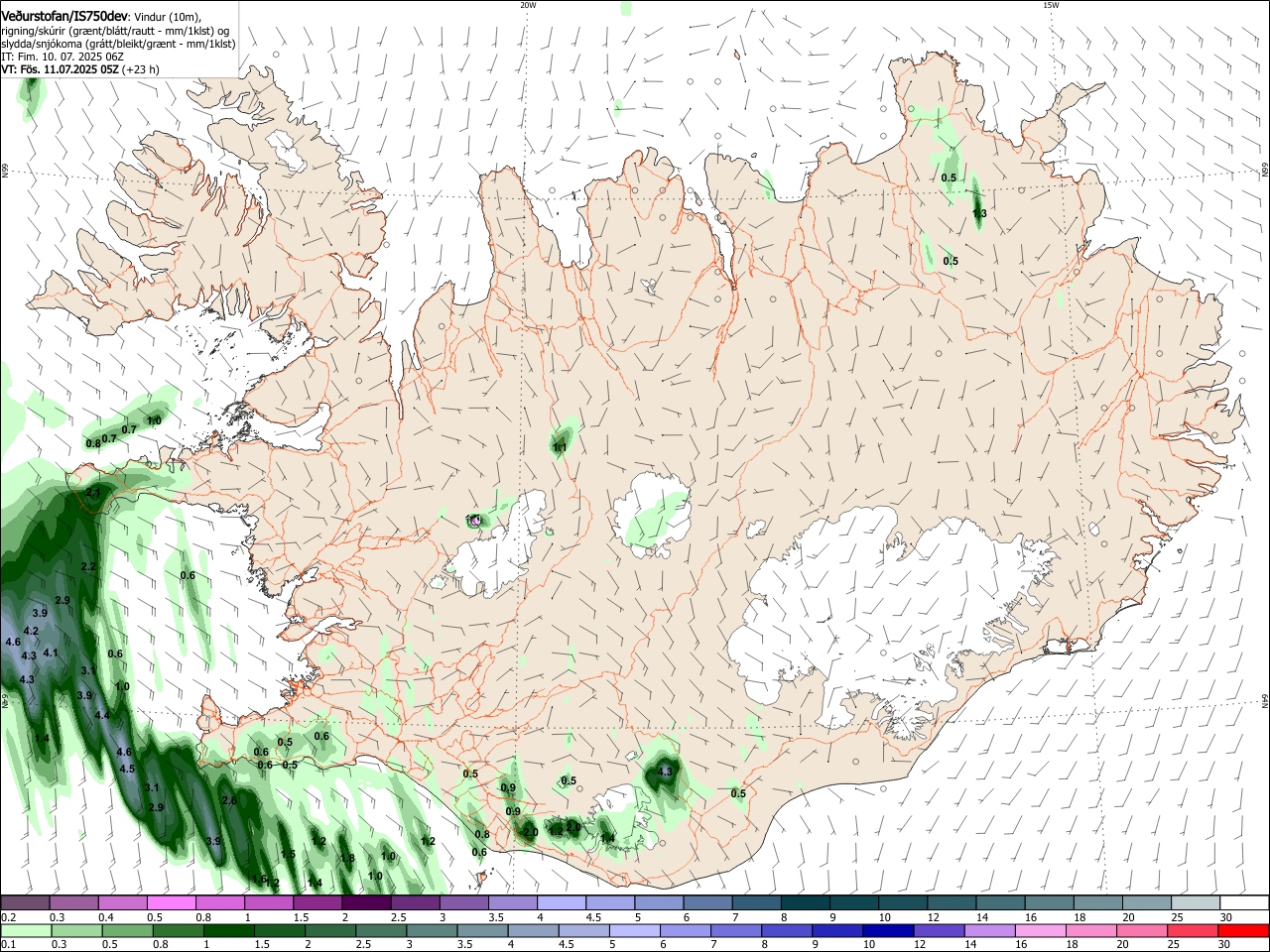
Task: Click the IT: Fim. 10. 07. 2025 06Z line
Action: point(61,57)
